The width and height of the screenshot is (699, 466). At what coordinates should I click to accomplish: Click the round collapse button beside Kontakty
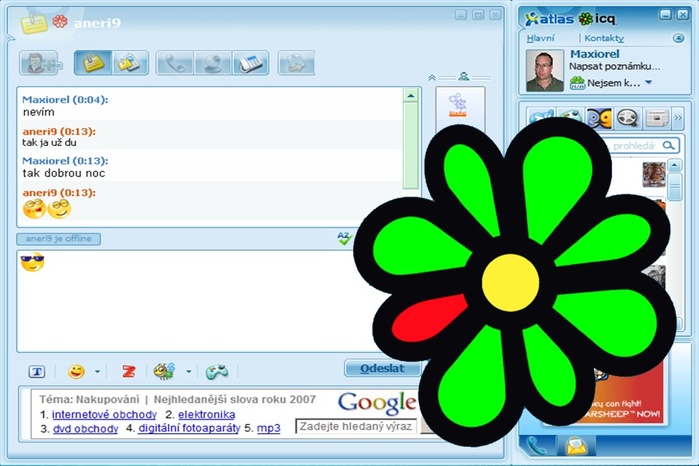678,38
